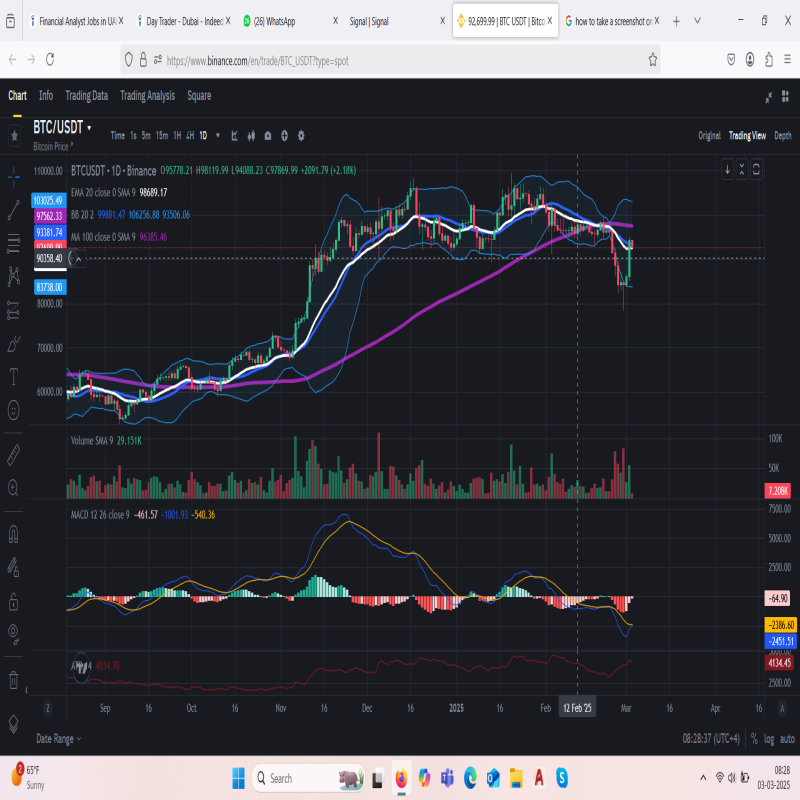800x800 pixels.
Task: Click the trash remove drawings icon
Action: click(14, 680)
